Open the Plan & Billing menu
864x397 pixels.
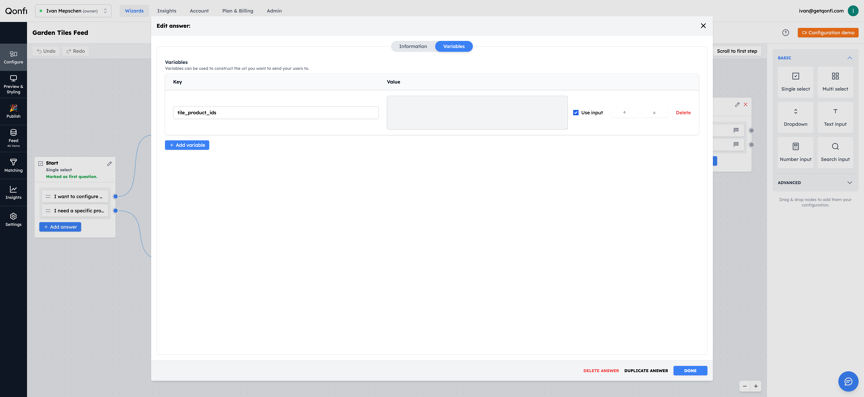(x=237, y=10)
